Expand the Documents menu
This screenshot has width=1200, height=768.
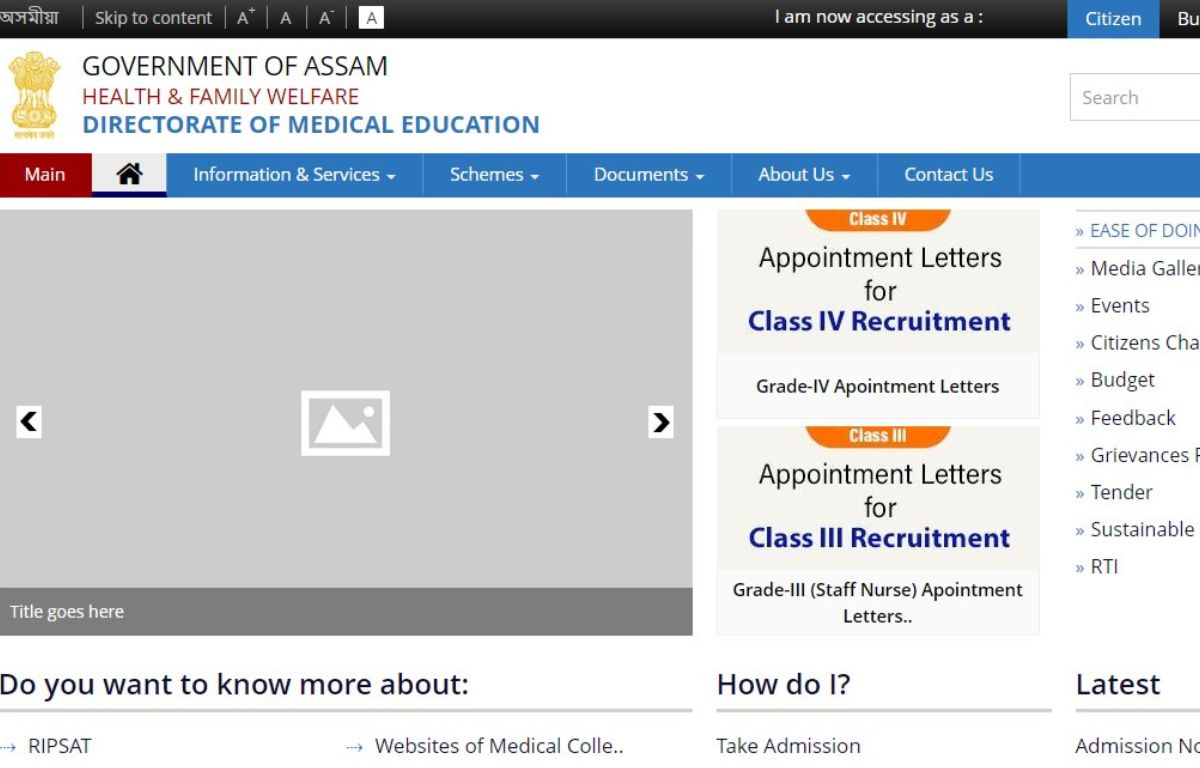click(649, 175)
